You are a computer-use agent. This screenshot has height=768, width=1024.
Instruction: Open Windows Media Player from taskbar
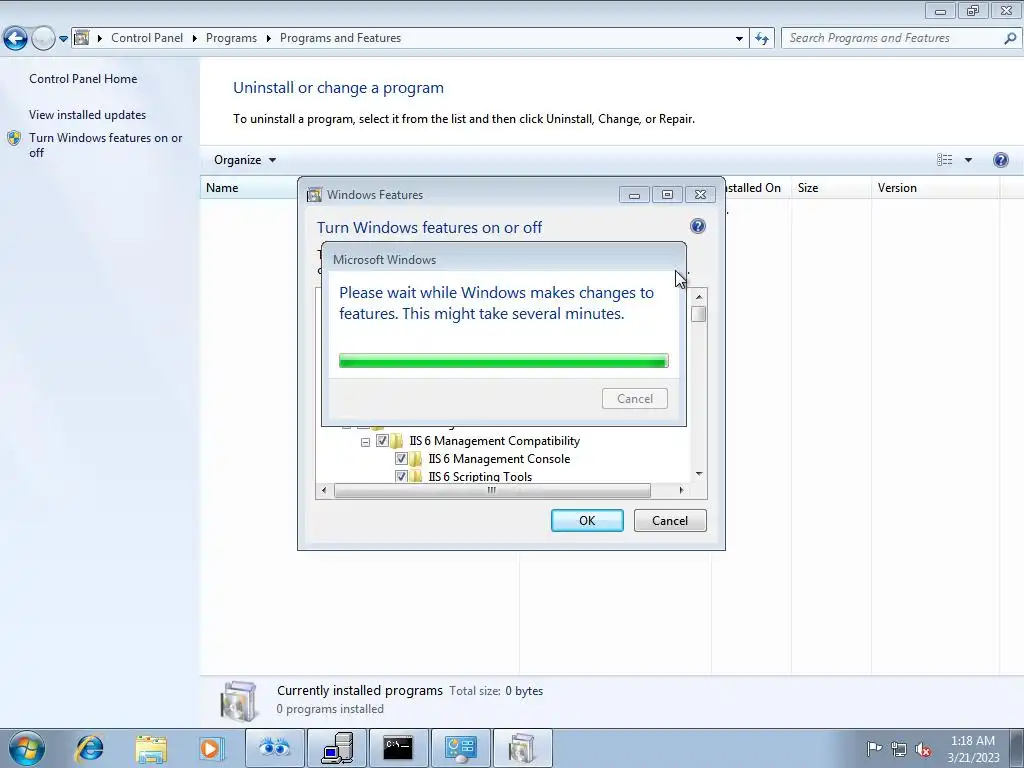click(x=212, y=748)
